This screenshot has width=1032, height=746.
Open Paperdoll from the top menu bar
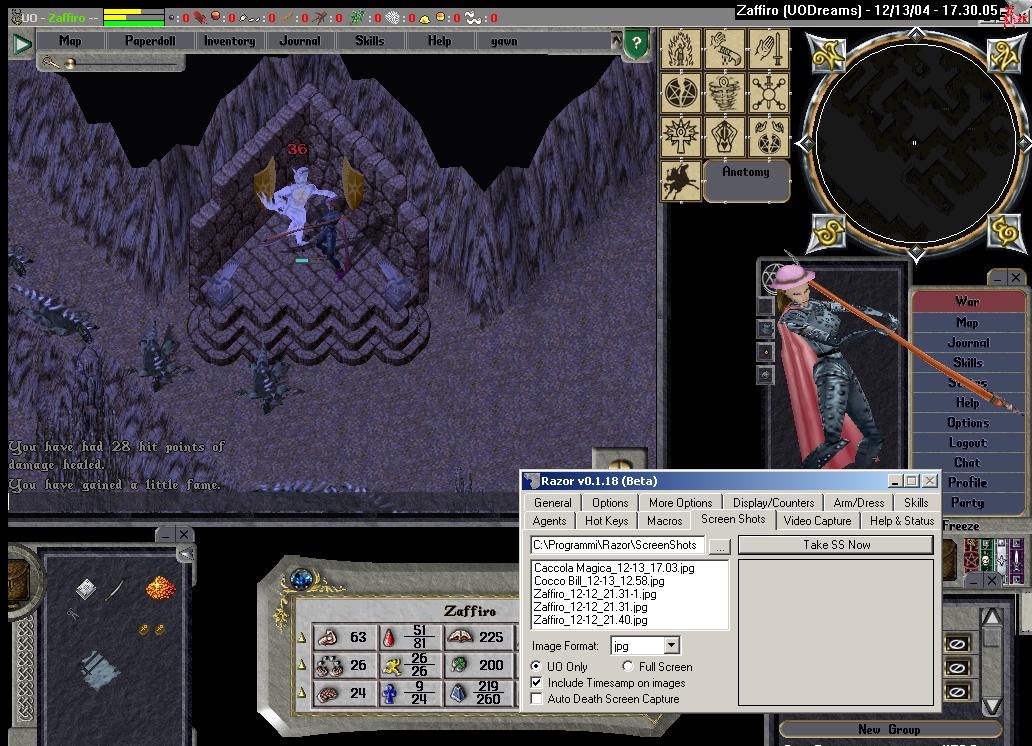click(x=150, y=41)
